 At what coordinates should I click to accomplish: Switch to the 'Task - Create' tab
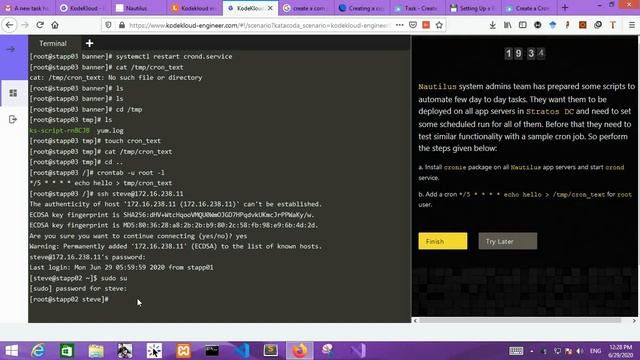[416, 8]
